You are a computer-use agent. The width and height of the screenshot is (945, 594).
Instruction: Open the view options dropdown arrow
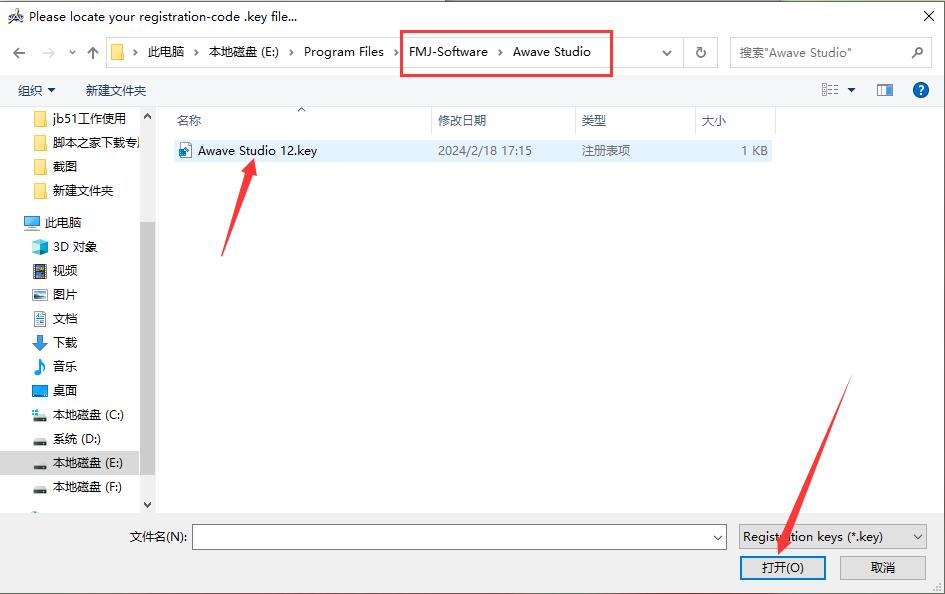pyautogui.click(x=852, y=89)
